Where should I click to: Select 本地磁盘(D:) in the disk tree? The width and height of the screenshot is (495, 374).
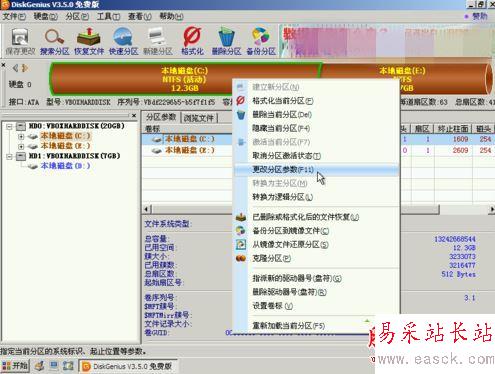65,166
